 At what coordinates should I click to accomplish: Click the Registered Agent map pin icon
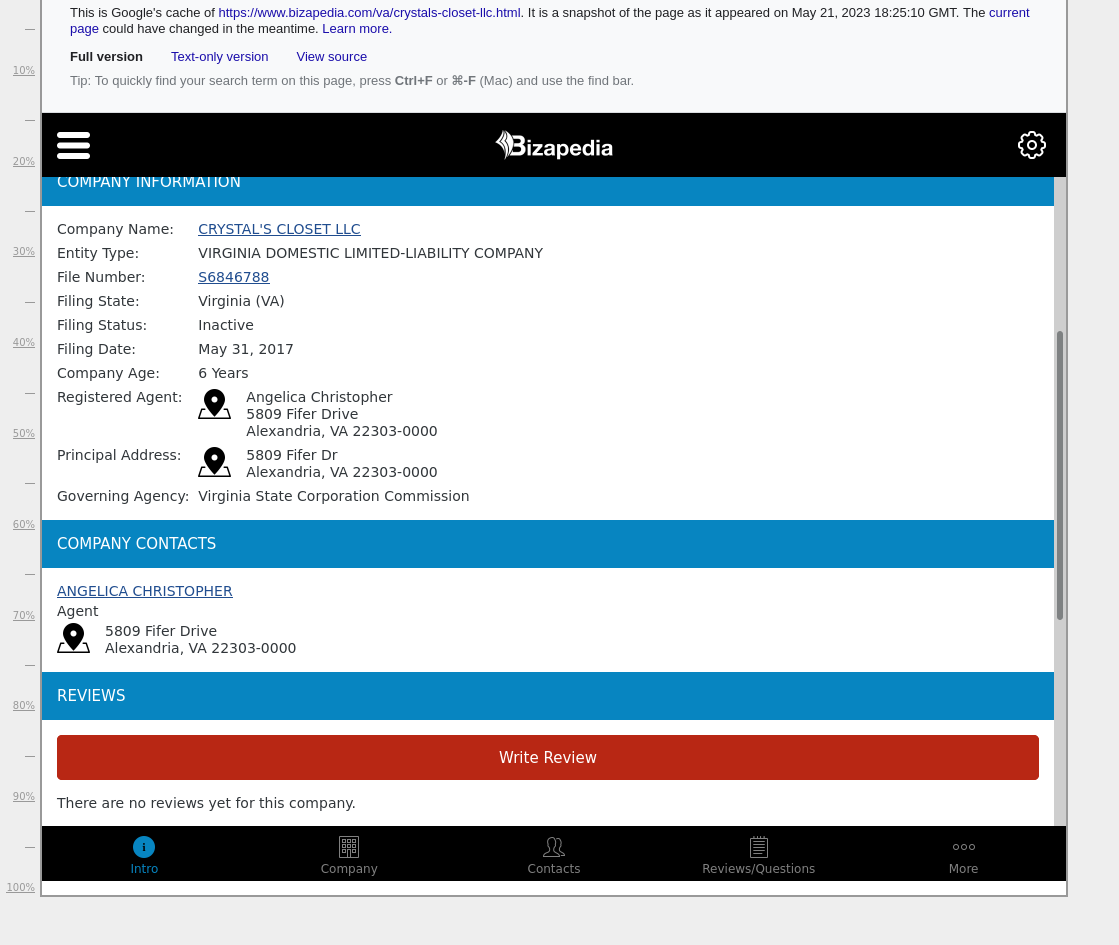point(214,405)
